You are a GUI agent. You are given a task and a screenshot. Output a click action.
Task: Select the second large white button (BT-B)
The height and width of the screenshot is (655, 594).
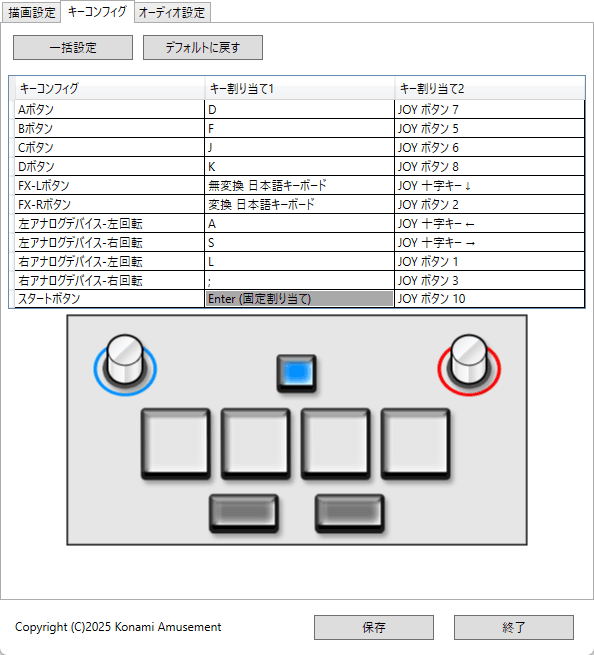tap(256, 444)
